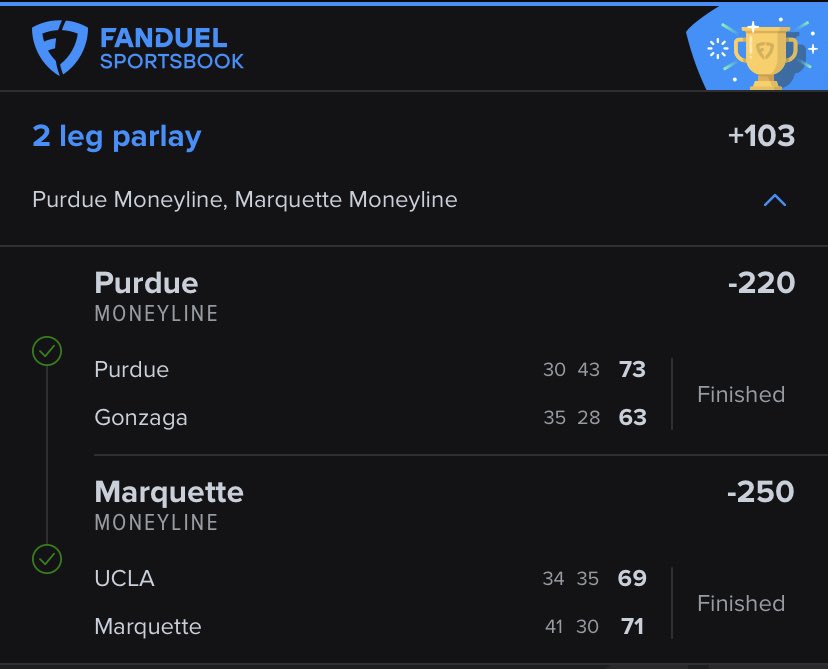
Task: Select the 2 leg parlay heading
Action: pyautogui.click(x=117, y=136)
